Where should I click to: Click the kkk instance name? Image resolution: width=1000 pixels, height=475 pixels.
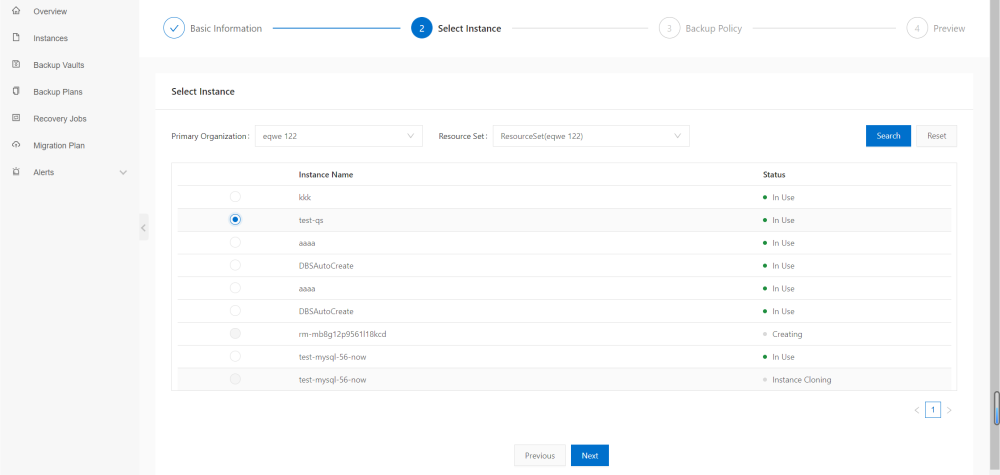[305, 197]
